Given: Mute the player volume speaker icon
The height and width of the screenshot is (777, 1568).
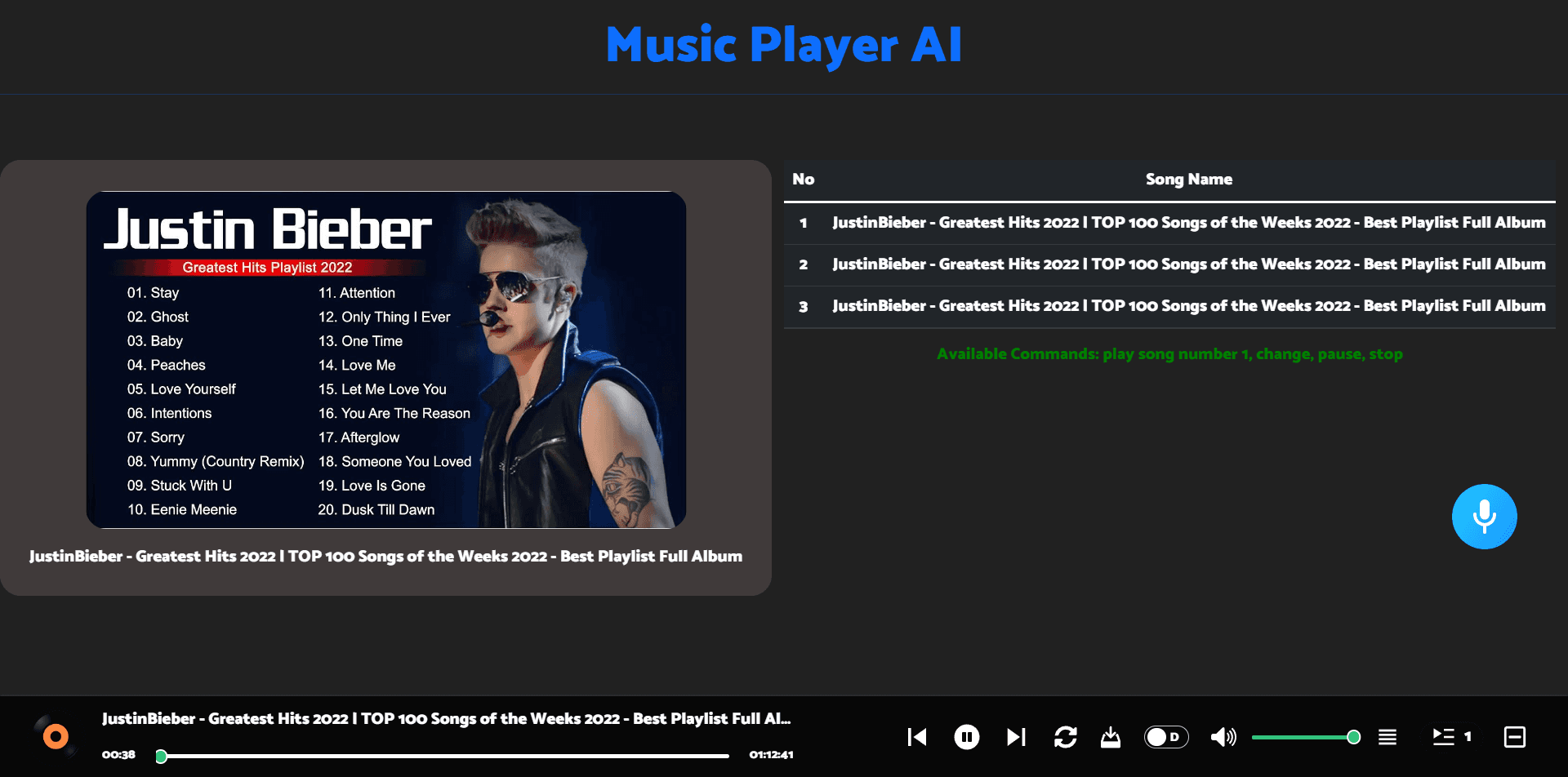Looking at the screenshot, I should (1223, 737).
